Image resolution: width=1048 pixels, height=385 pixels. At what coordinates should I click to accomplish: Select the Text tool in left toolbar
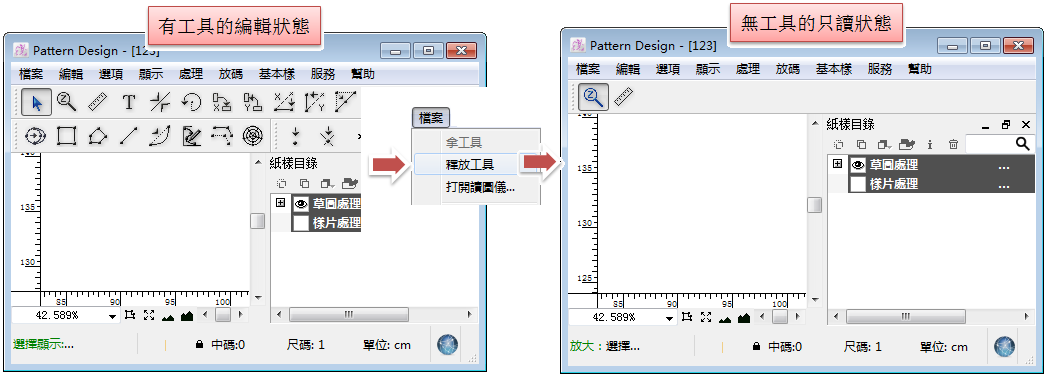(128, 102)
